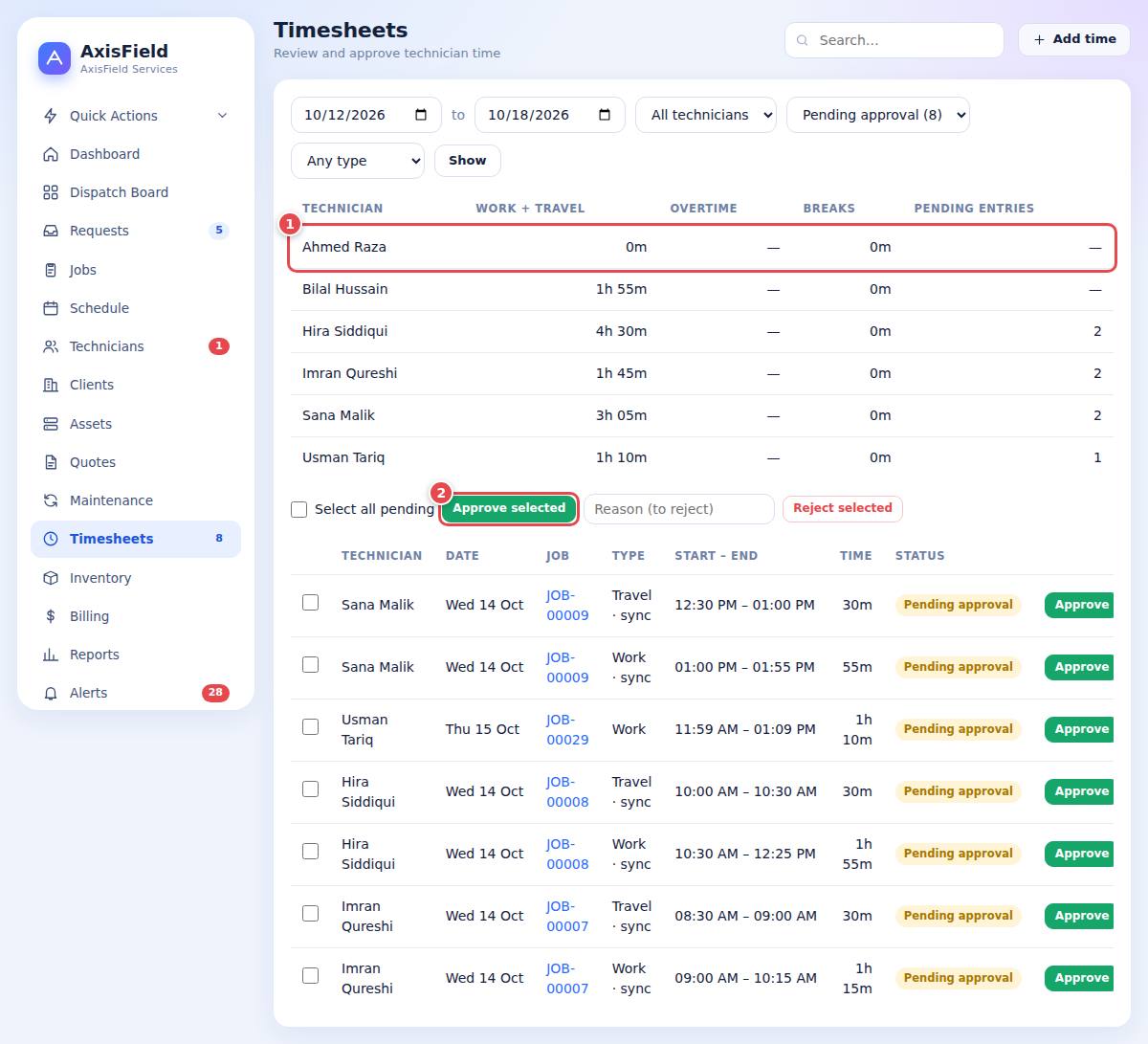Click the Maintenance refresh icon
Viewport: 1148px width, 1044px height.
51,500
